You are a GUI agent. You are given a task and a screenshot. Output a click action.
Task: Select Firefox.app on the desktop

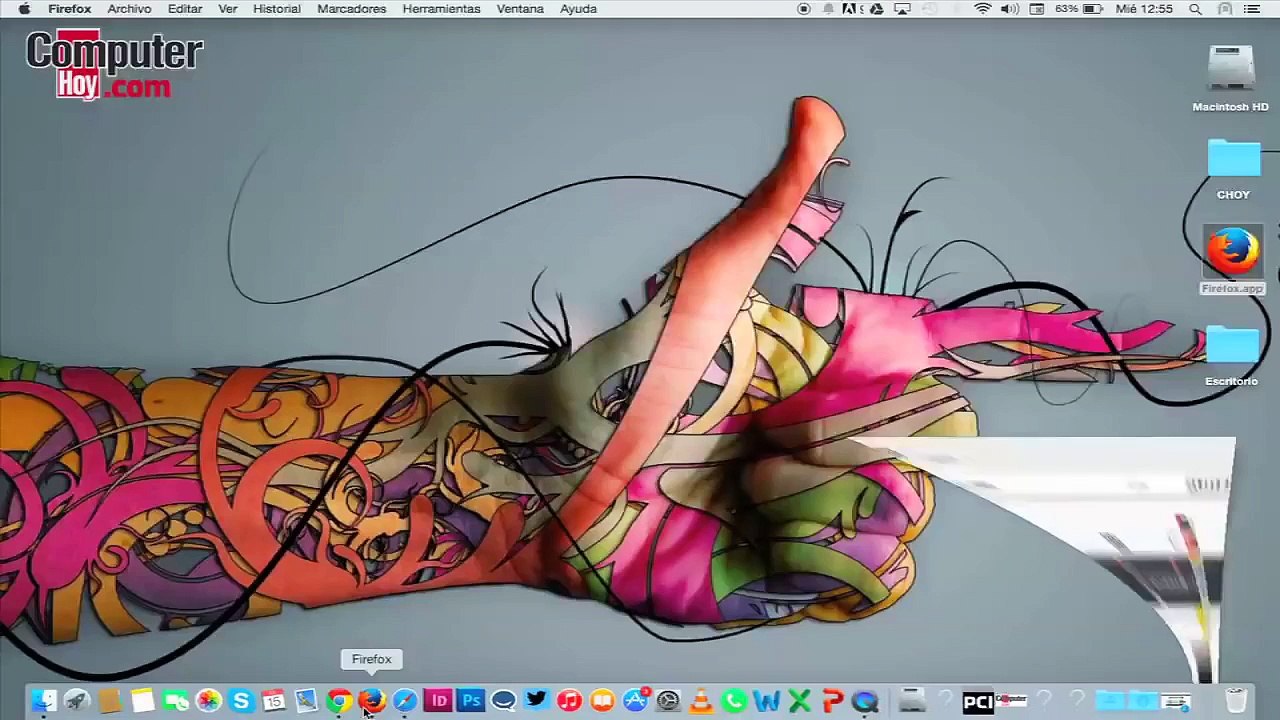tap(1232, 259)
